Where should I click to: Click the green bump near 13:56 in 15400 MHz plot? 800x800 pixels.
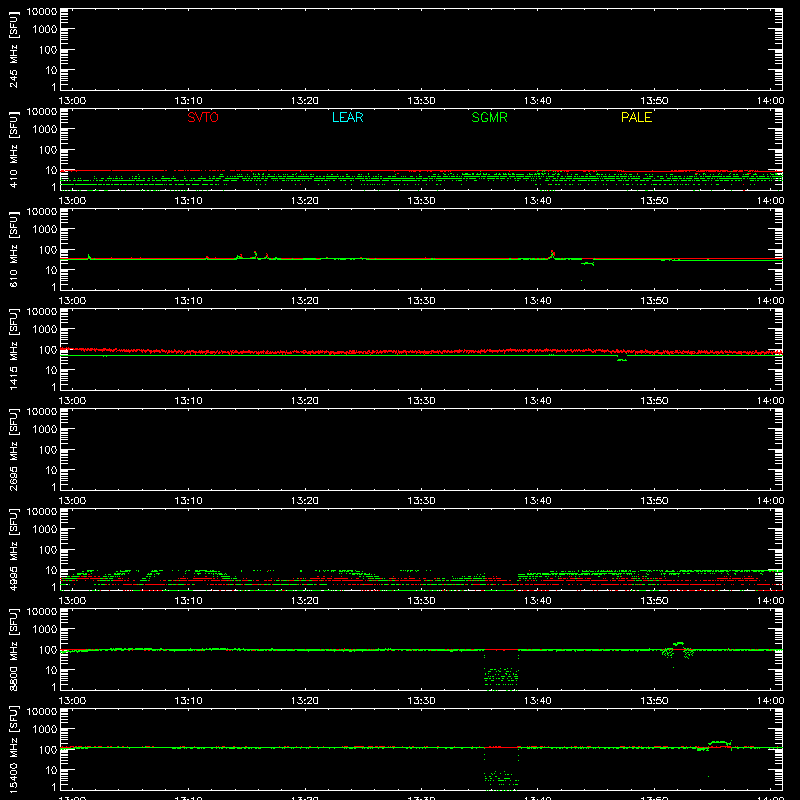(720, 743)
